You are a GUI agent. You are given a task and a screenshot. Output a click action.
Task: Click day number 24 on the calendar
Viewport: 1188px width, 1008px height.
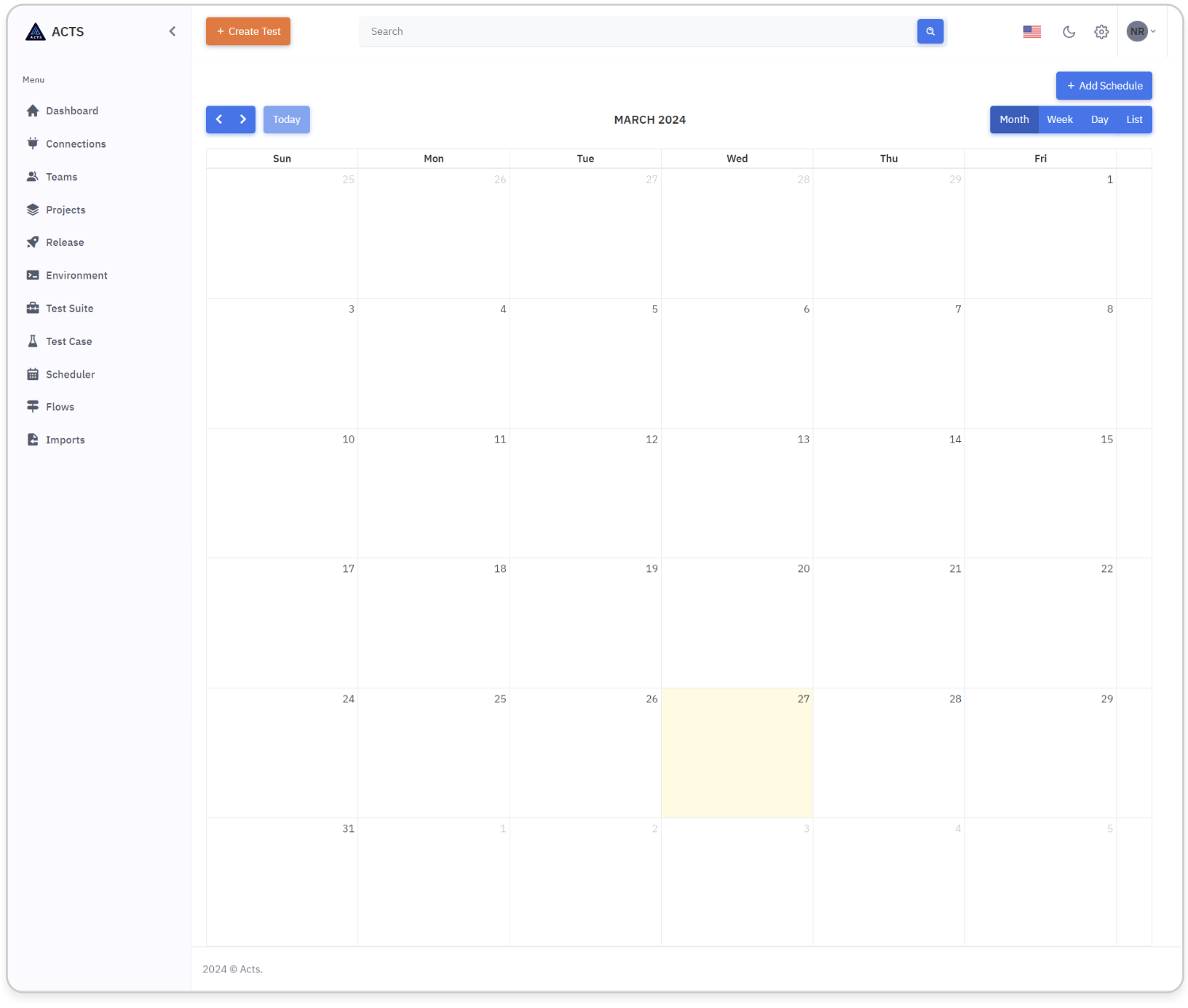349,699
